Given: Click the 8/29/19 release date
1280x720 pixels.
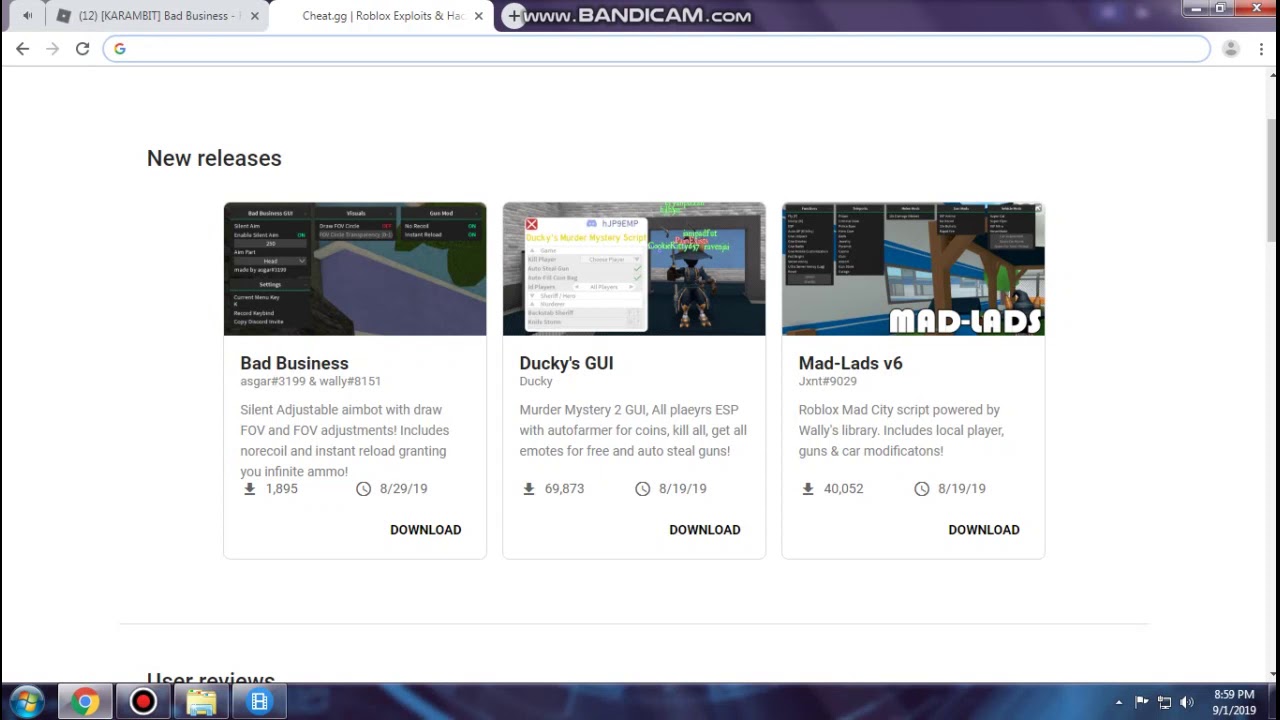Looking at the screenshot, I should tap(403, 489).
